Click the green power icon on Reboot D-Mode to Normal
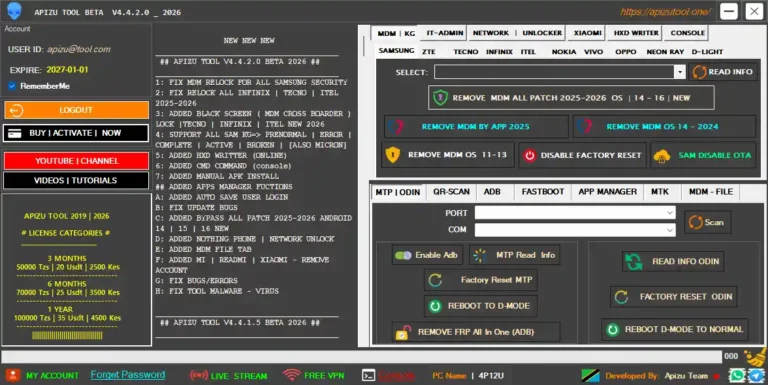Screen dimensions: 768x385 612,330
